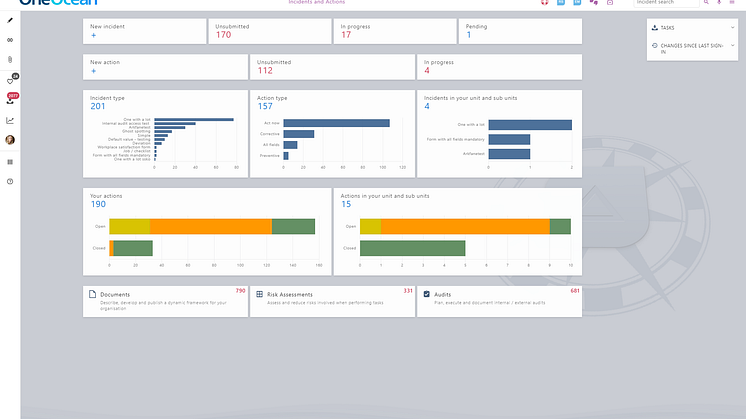
Task: Click Arkfanetest bar in unit incidents chart
Action: [x=509, y=154]
